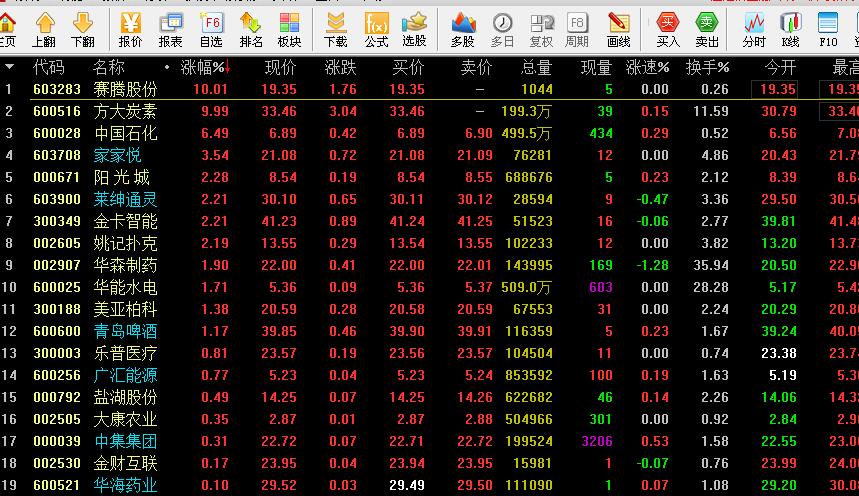Screen dimensions: 859x496
Task: Sort by the 换手% column header
Action: (x=708, y=67)
